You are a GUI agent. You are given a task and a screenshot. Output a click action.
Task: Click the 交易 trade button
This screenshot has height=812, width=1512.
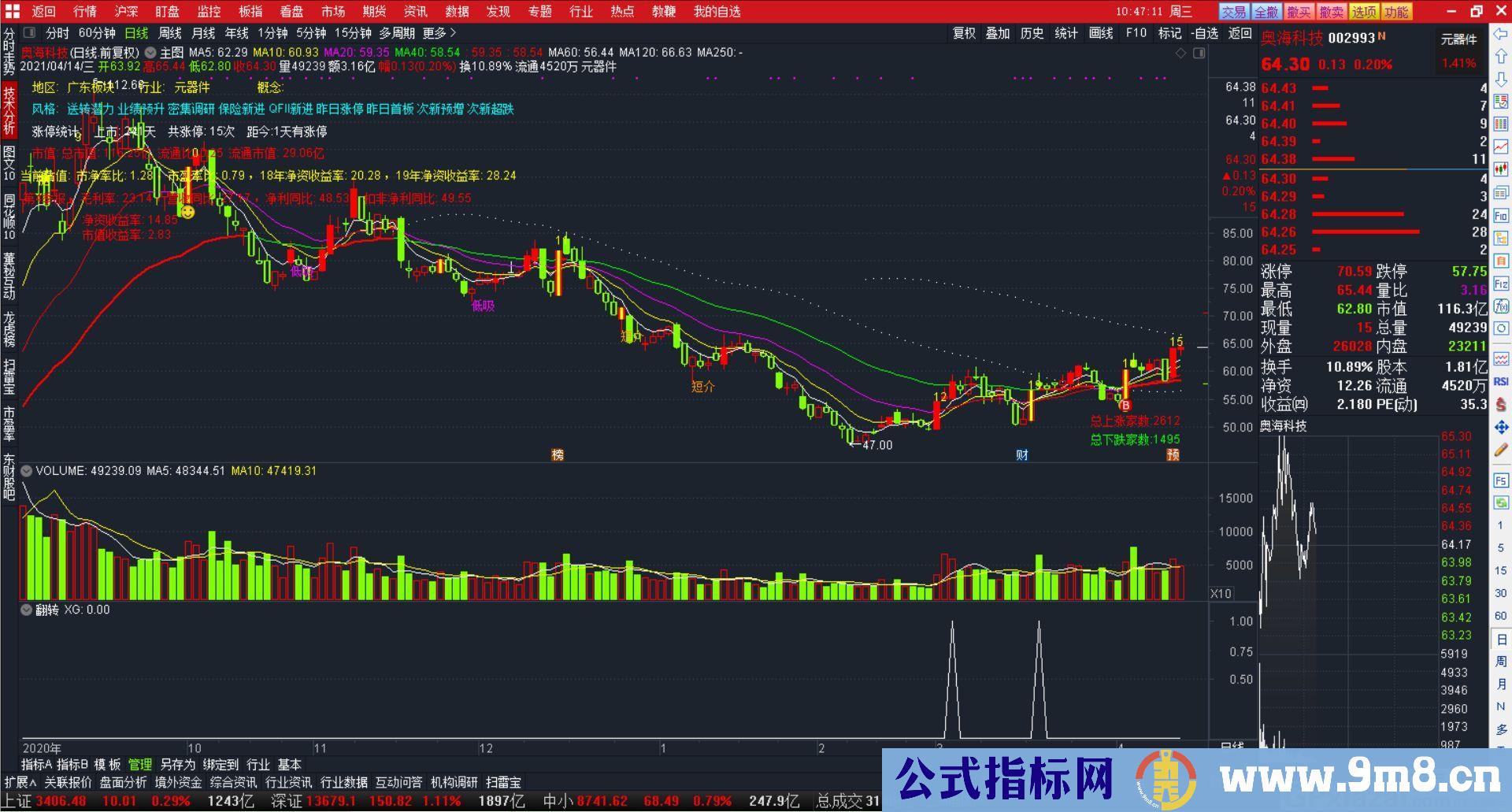coord(1234,11)
